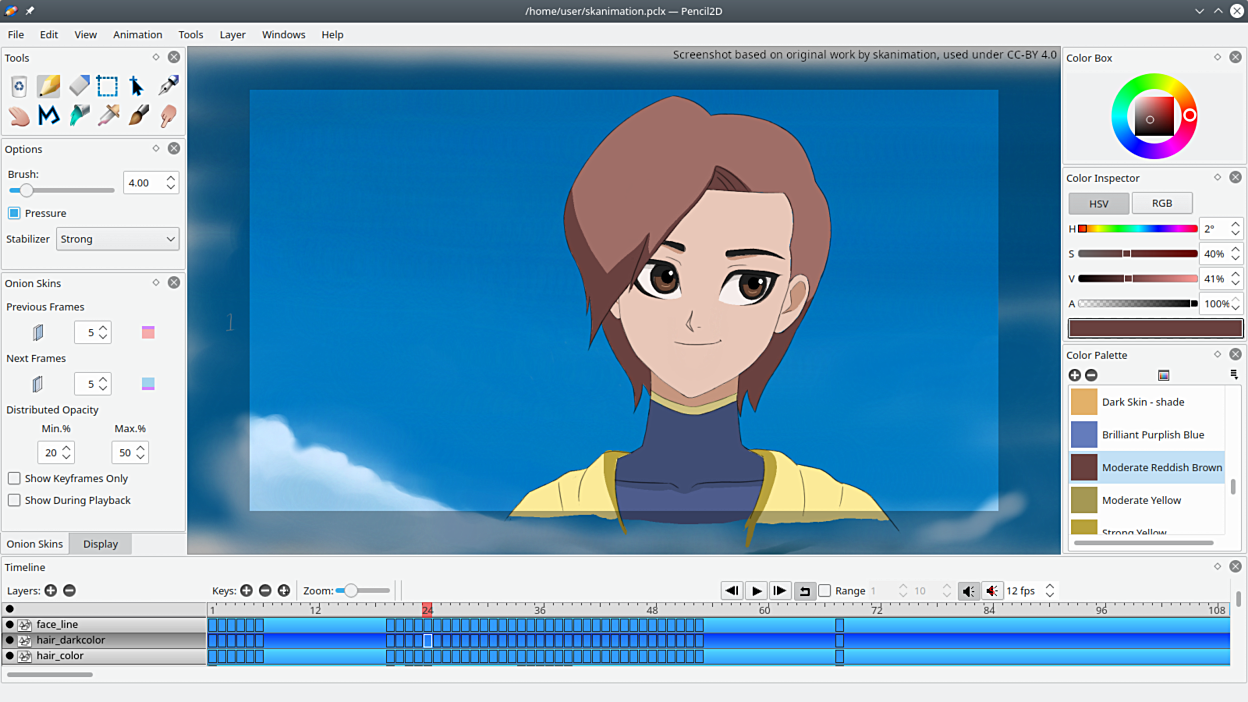The image size is (1248, 702).
Task: Disable the Pressure checkbox
Action: point(14,213)
